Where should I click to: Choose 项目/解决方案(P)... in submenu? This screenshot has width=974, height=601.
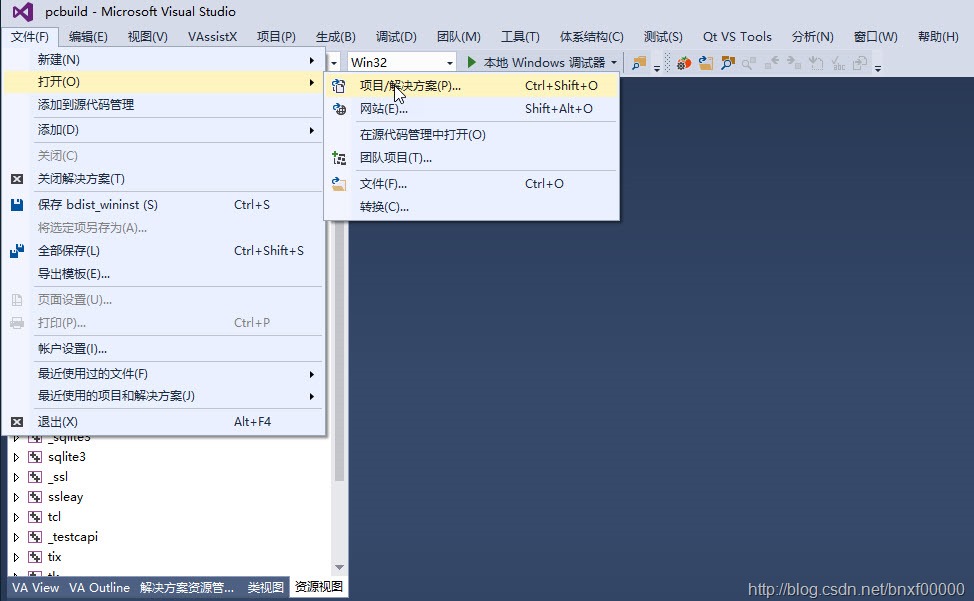click(x=472, y=86)
